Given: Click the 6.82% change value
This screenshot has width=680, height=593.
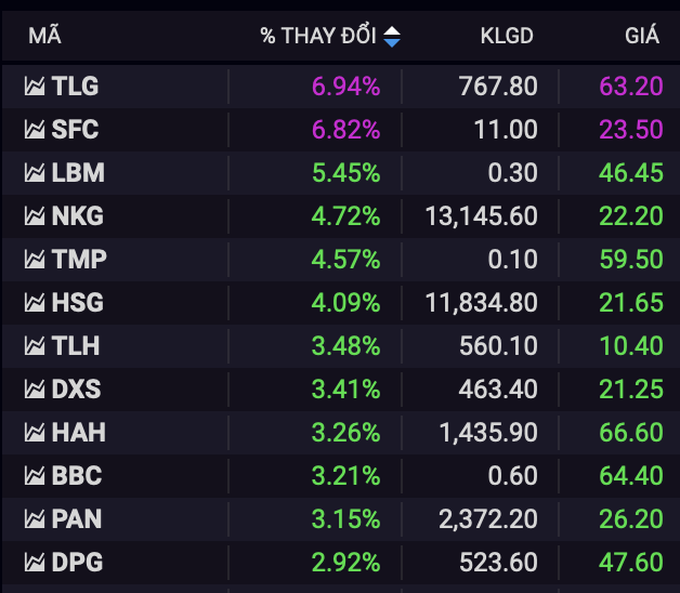Looking at the screenshot, I should (346, 129).
